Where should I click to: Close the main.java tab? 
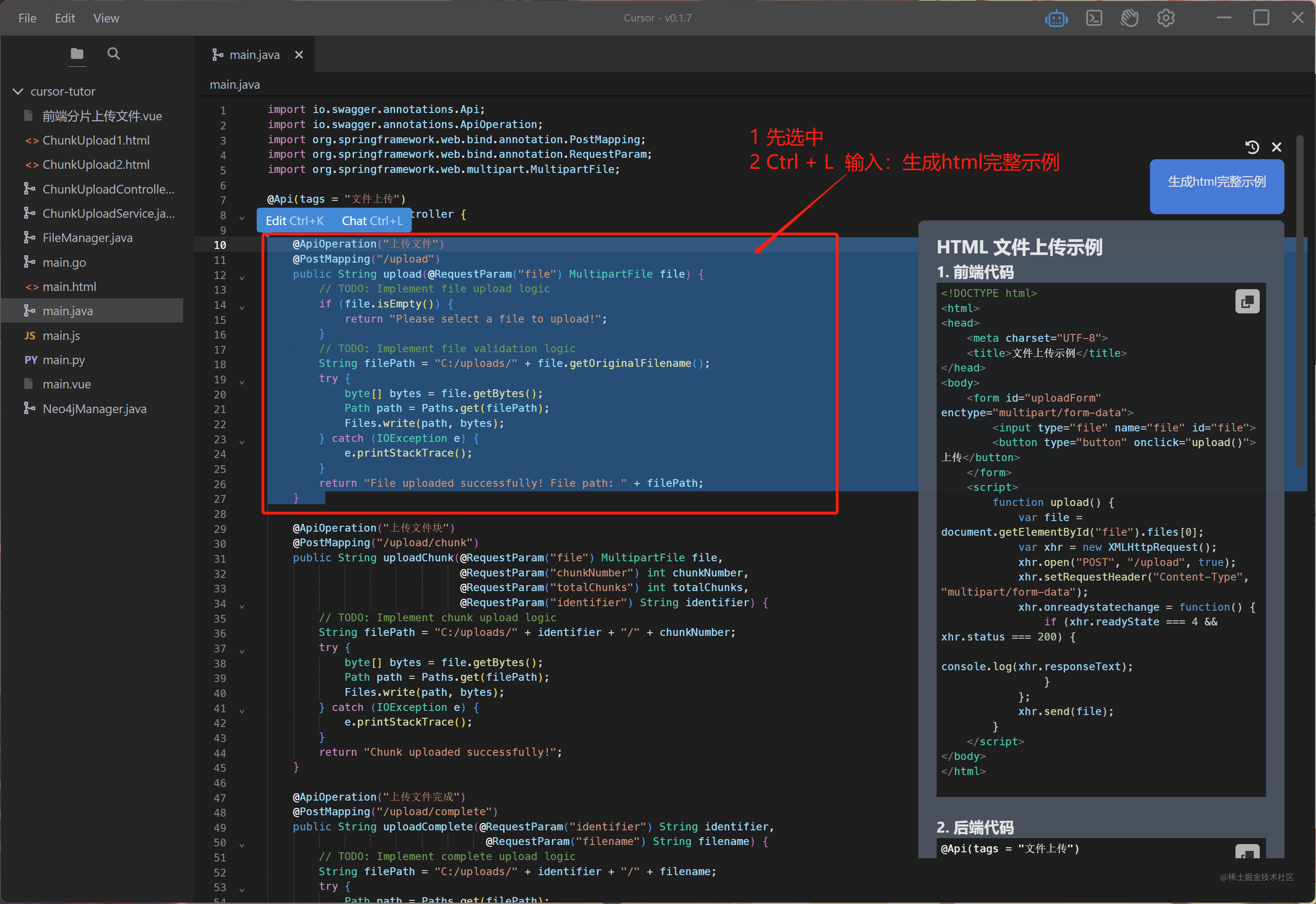(x=299, y=55)
